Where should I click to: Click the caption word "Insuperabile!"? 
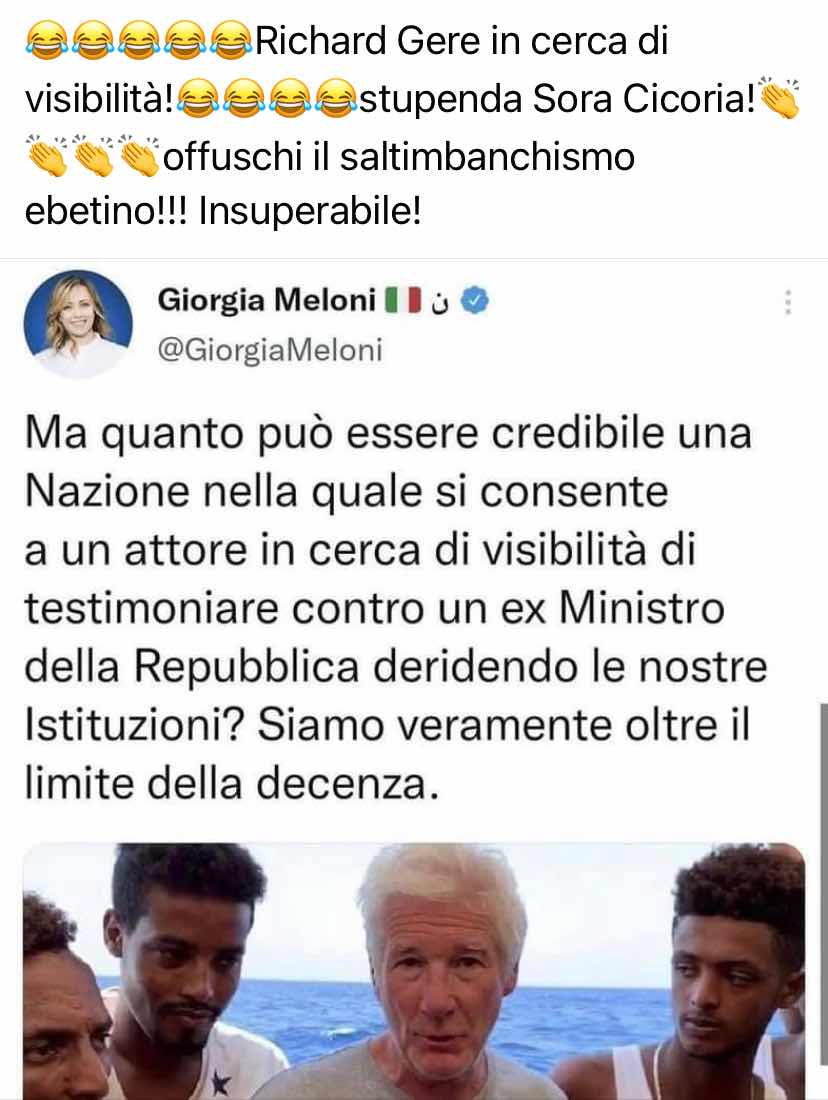(x=310, y=210)
